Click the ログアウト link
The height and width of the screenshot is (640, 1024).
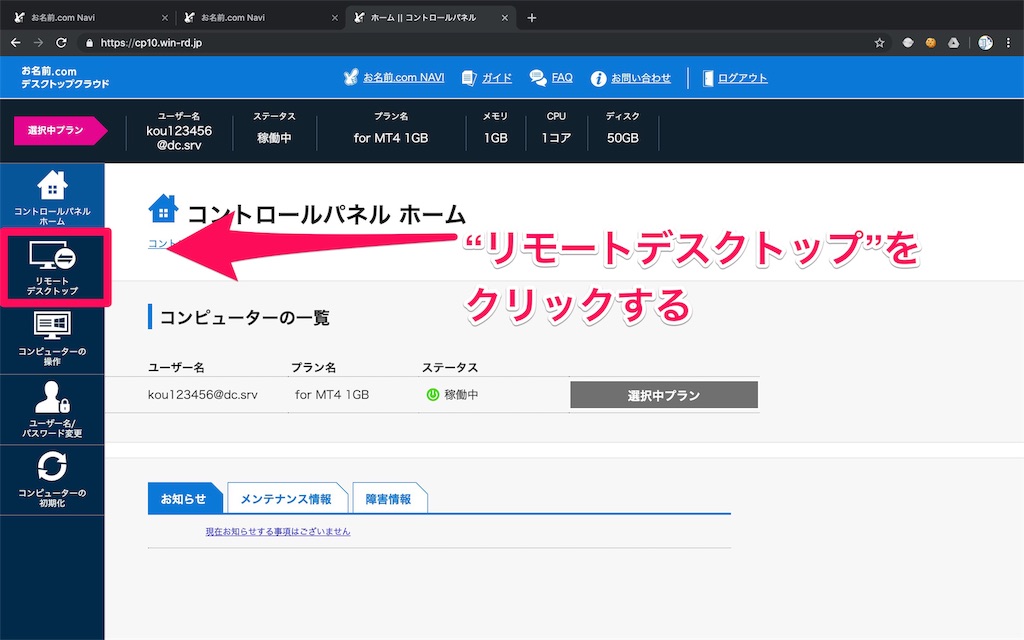click(x=741, y=77)
